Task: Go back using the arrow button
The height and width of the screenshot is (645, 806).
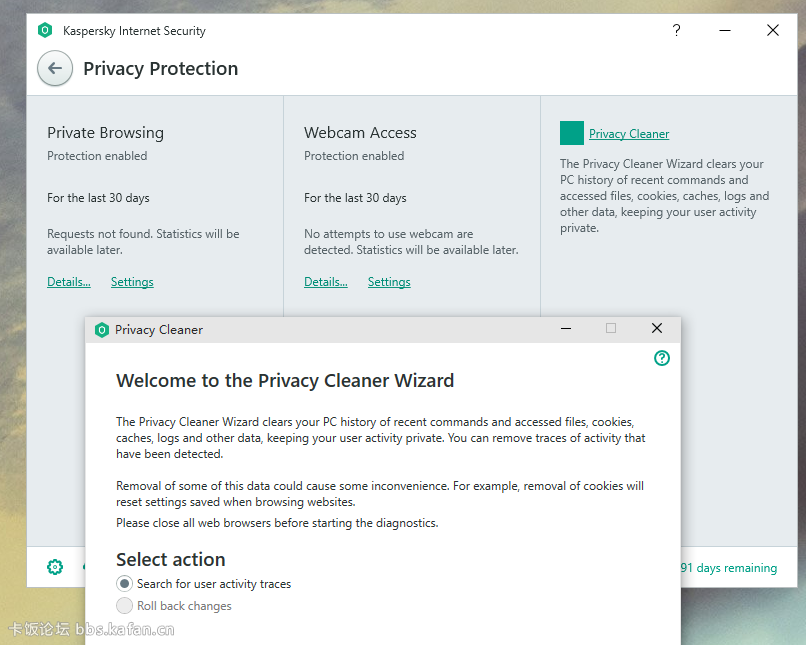Action: pos(55,68)
